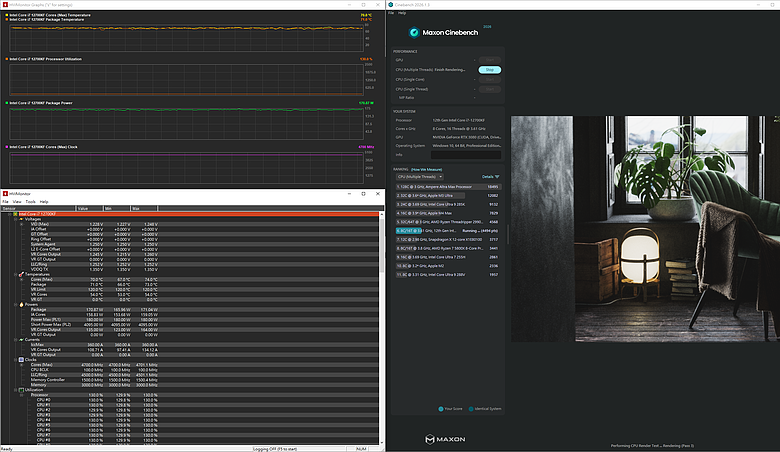Viewport: 780px width, 452px height.
Task: Select the Short Power Max (PL2) row
Action: pyautogui.click(x=190, y=324)
